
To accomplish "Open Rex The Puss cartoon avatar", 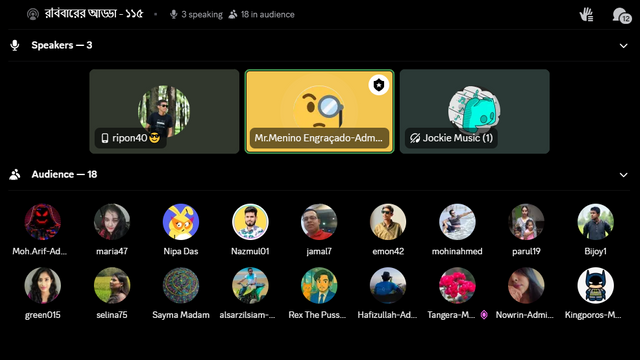I will pyautogui.click(x=319, y=286).
